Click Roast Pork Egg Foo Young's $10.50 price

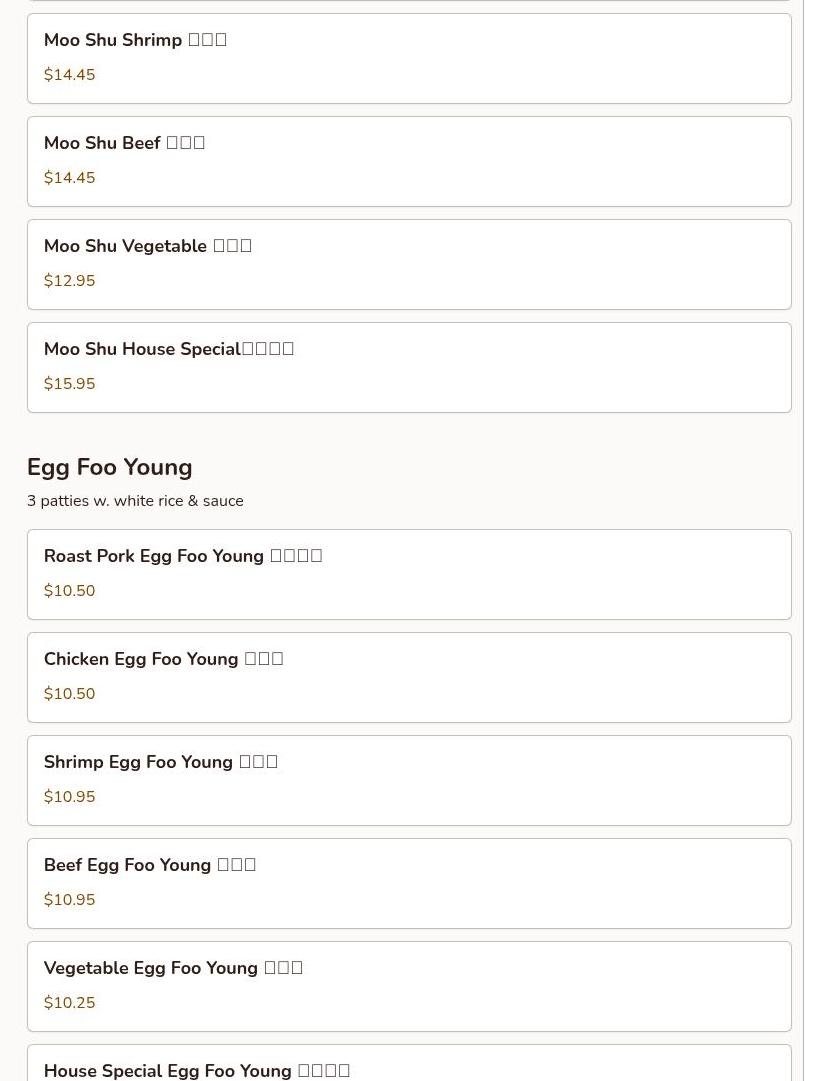(x=69, y=591)
